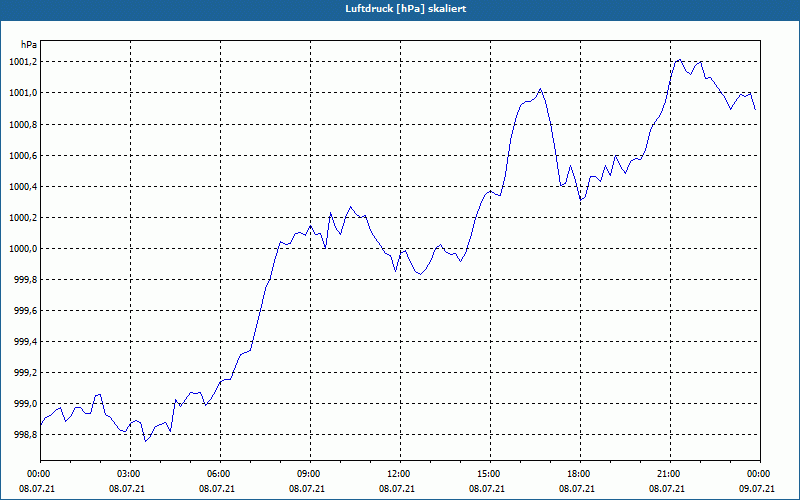Click the 'hPa' unit label
The image size is (800, 500).
coord(29,44)
